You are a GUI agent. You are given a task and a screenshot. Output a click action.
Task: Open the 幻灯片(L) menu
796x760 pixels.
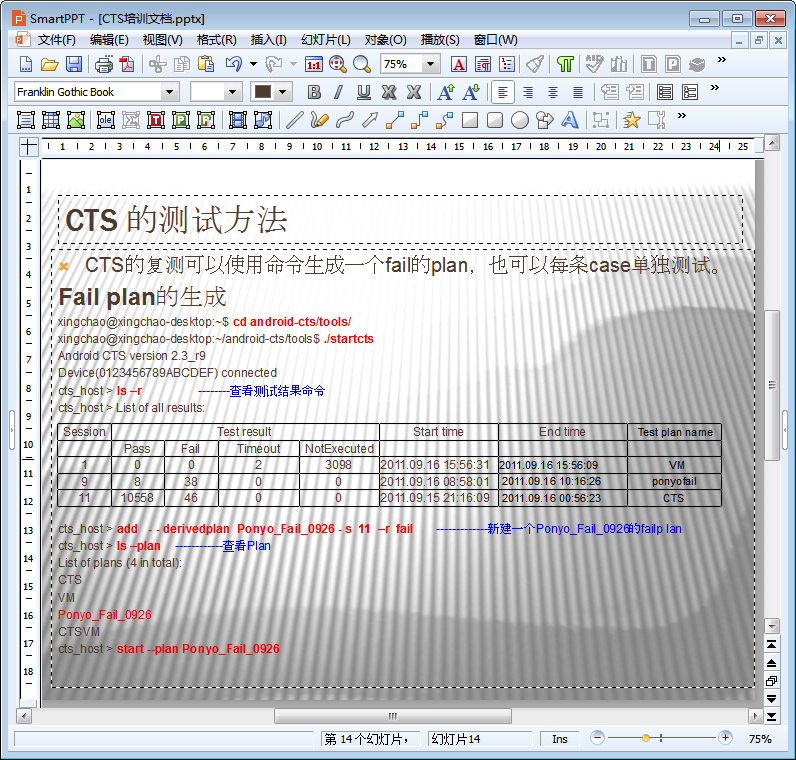(325, 40)
